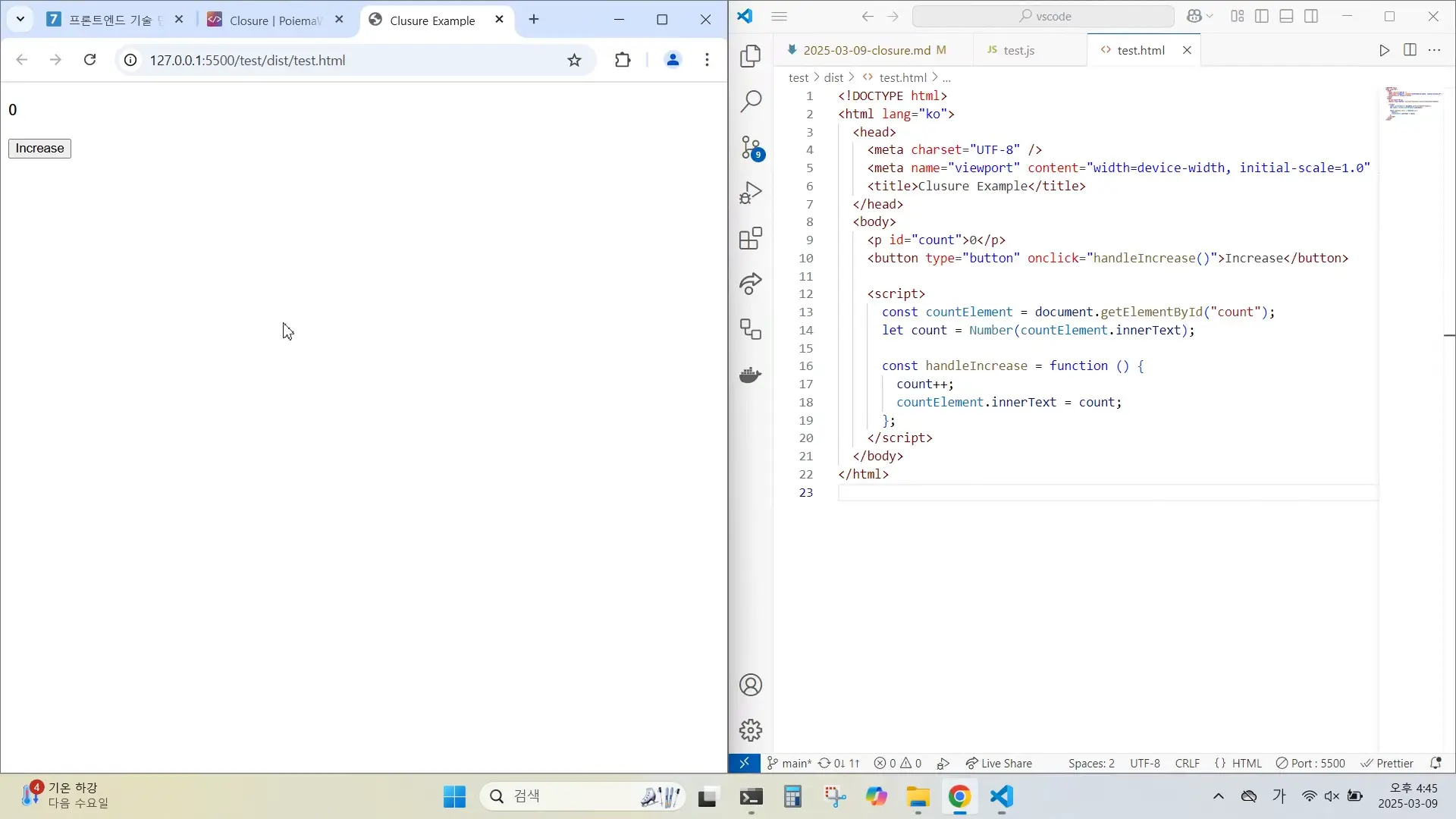1456x819 pixels.
Task: Open the VS Code Explorer panel
Action: point(750,55)
